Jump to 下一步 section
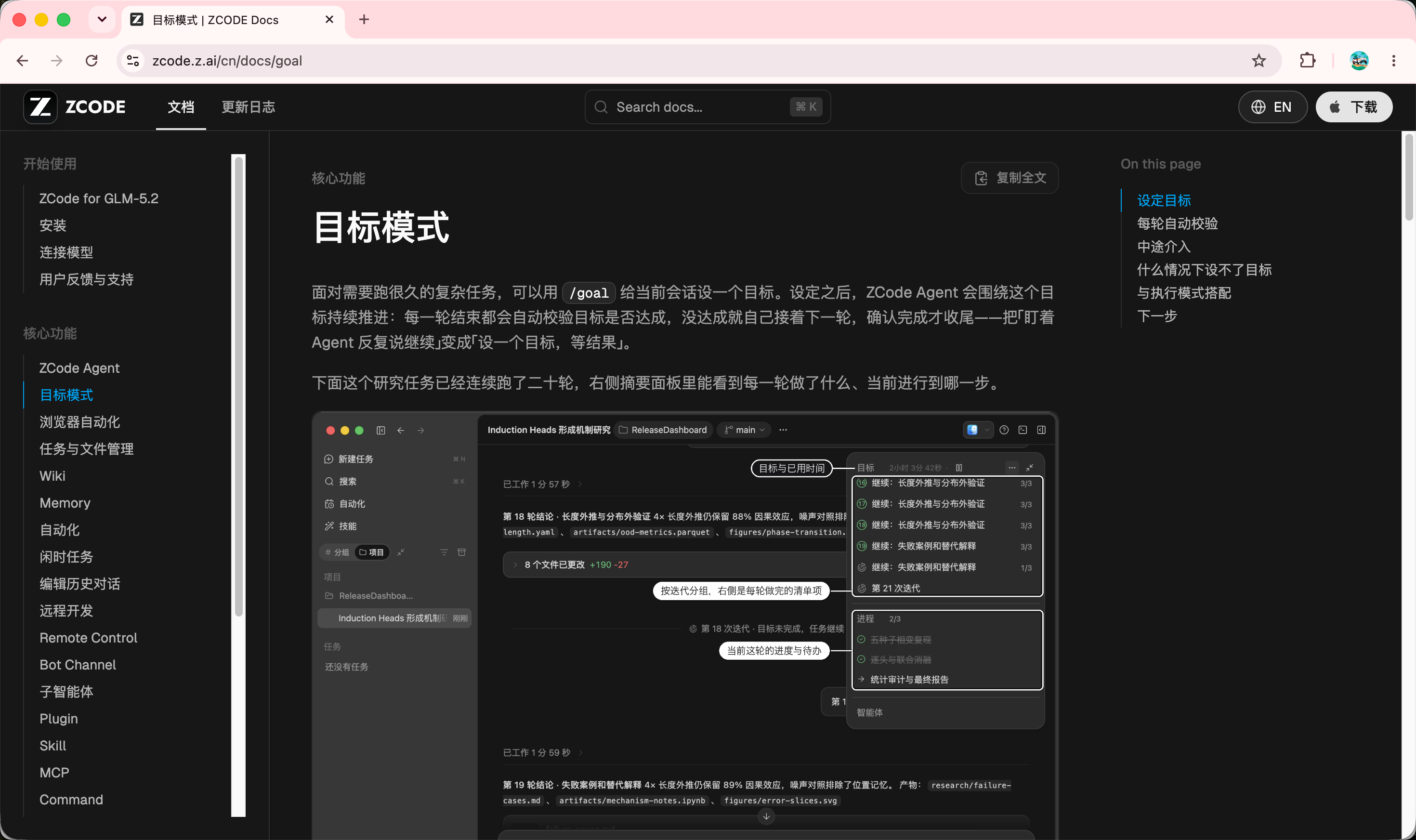This screenshot has width=1416, height=840. coord(1157,316)
